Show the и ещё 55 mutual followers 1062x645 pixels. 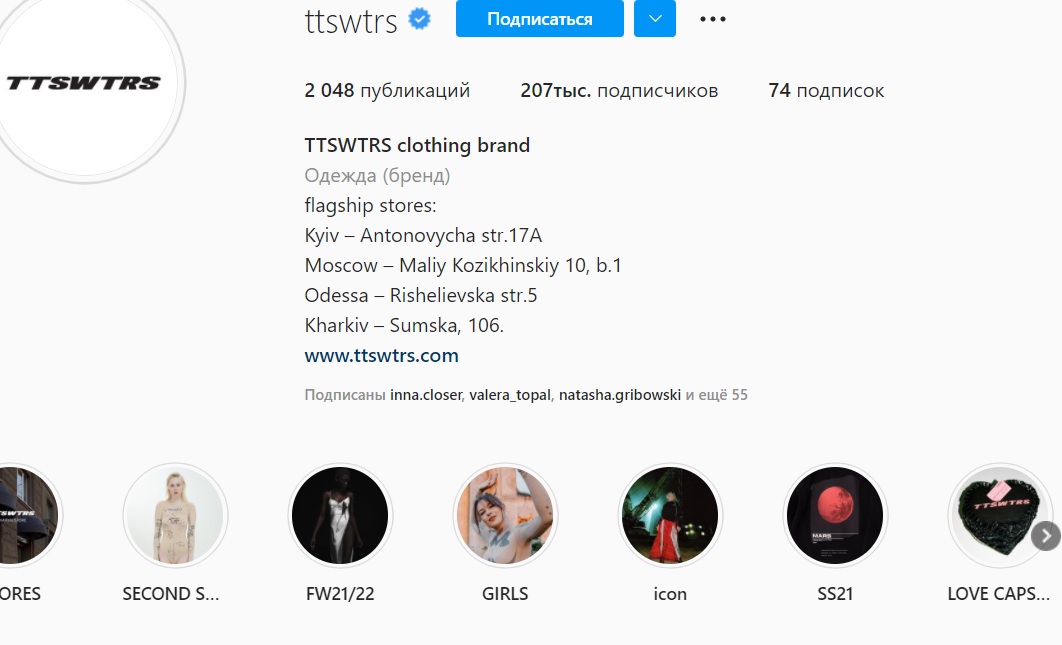point(717,395)
